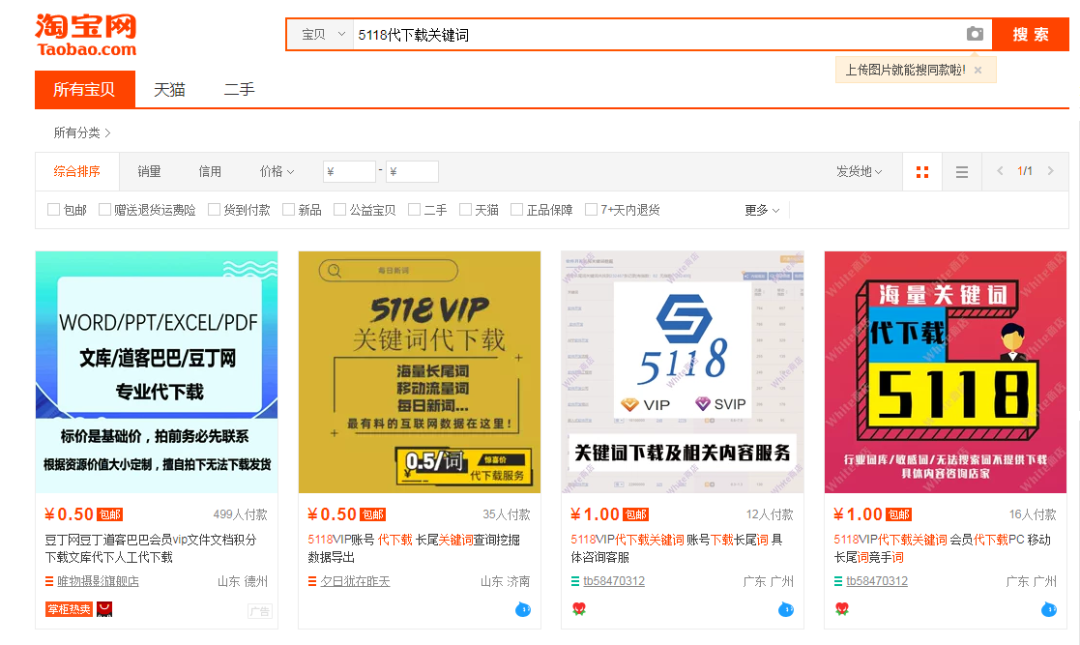Click 山东 济南 location text
Screen dimensions: 1080x645
[506, 581]
